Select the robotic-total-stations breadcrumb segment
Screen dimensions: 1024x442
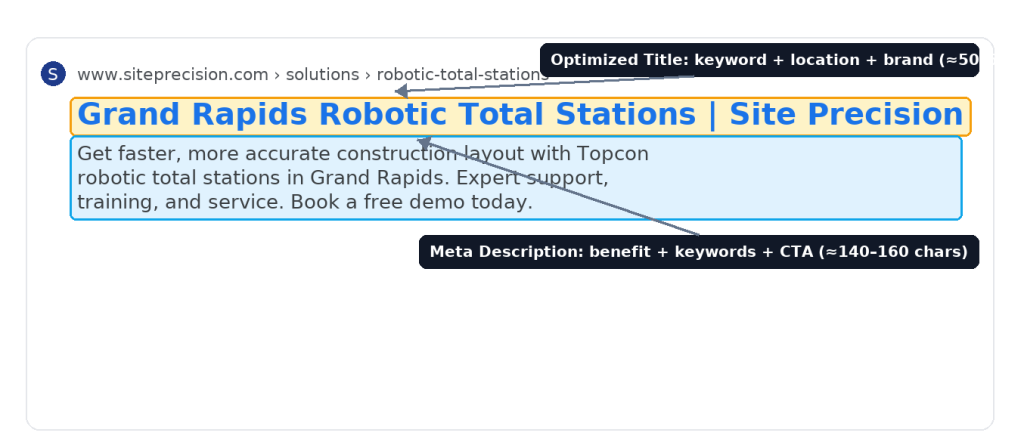tap(458, 75)
